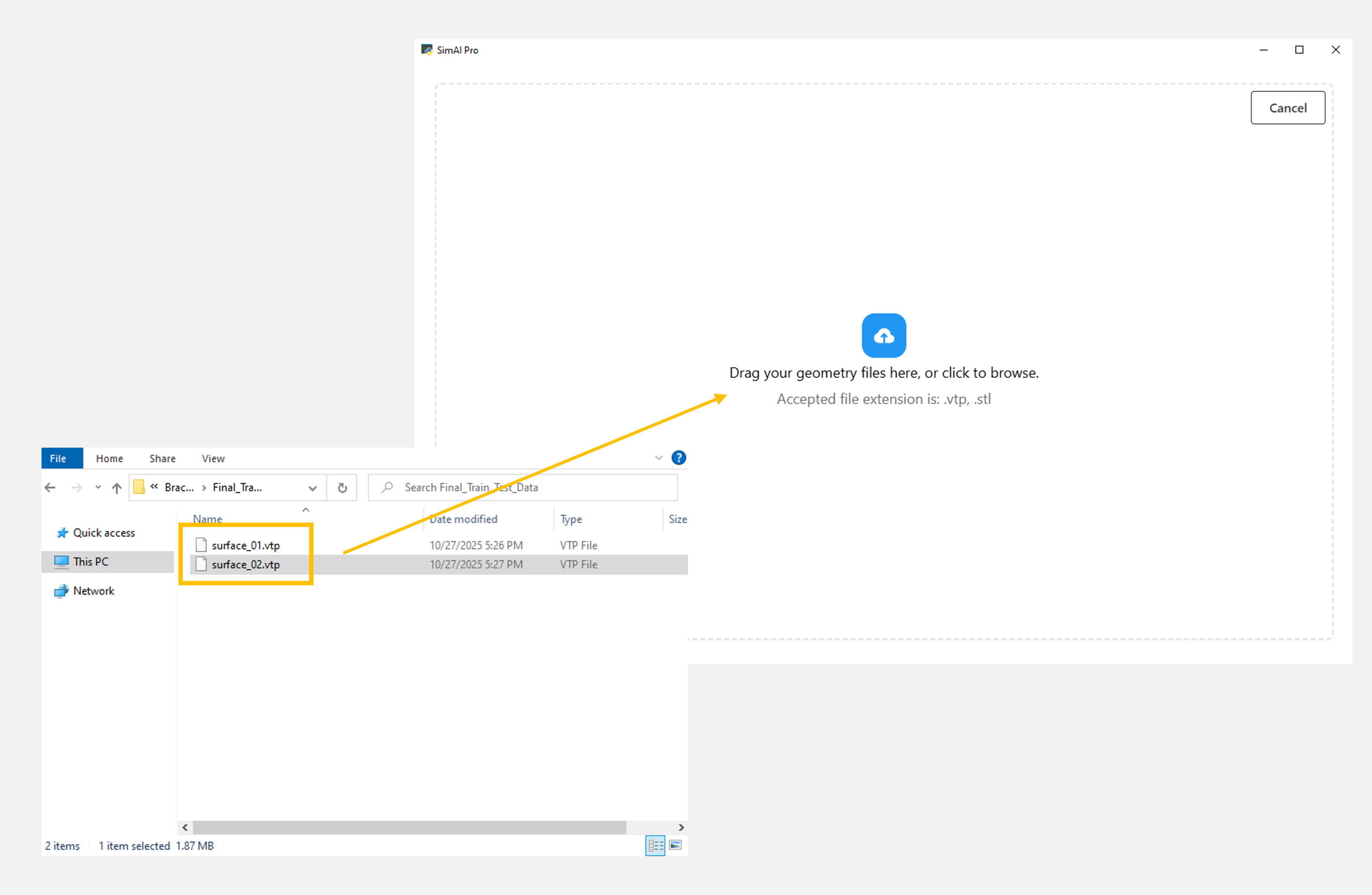
Task: Open the address bar history dropdown
Action: (313, 488)
